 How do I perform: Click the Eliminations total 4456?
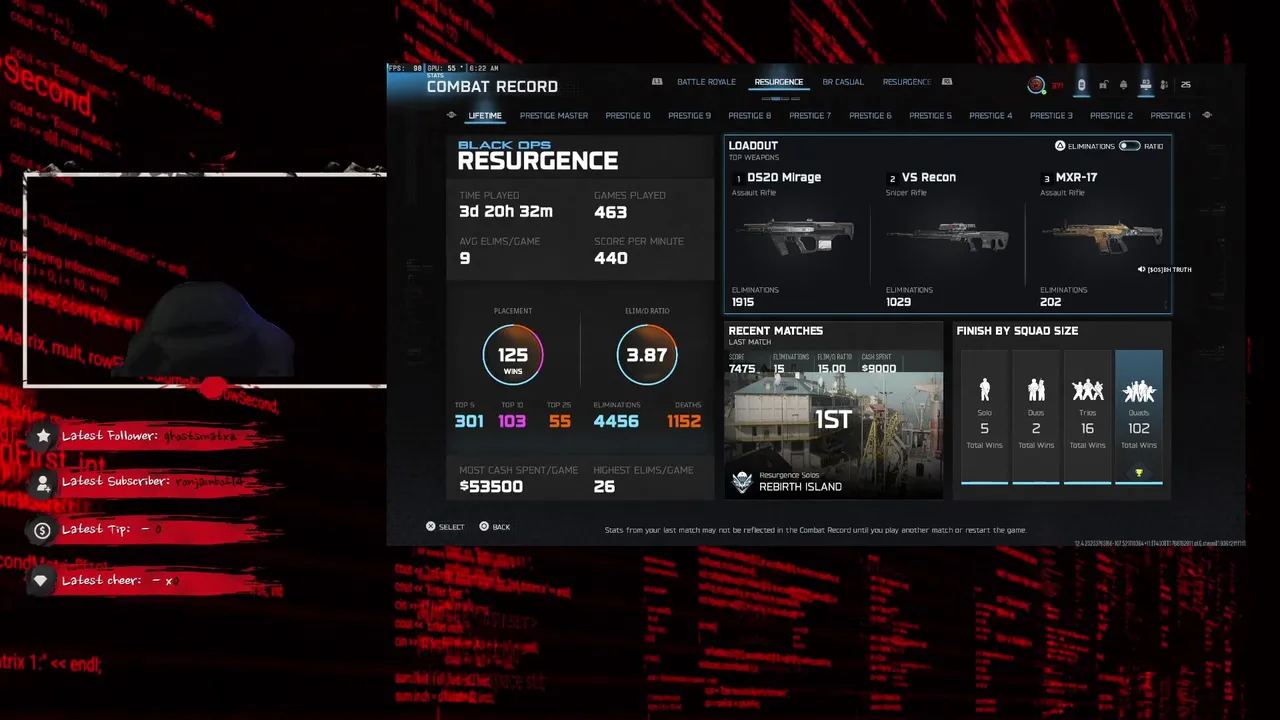tap(616, 421)
